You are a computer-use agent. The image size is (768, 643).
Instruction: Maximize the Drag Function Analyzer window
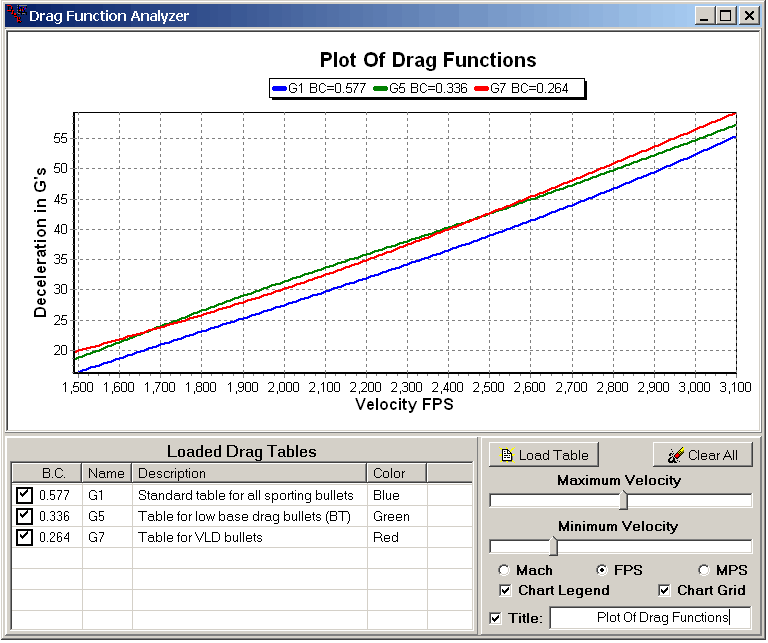[x=726, y=16]
